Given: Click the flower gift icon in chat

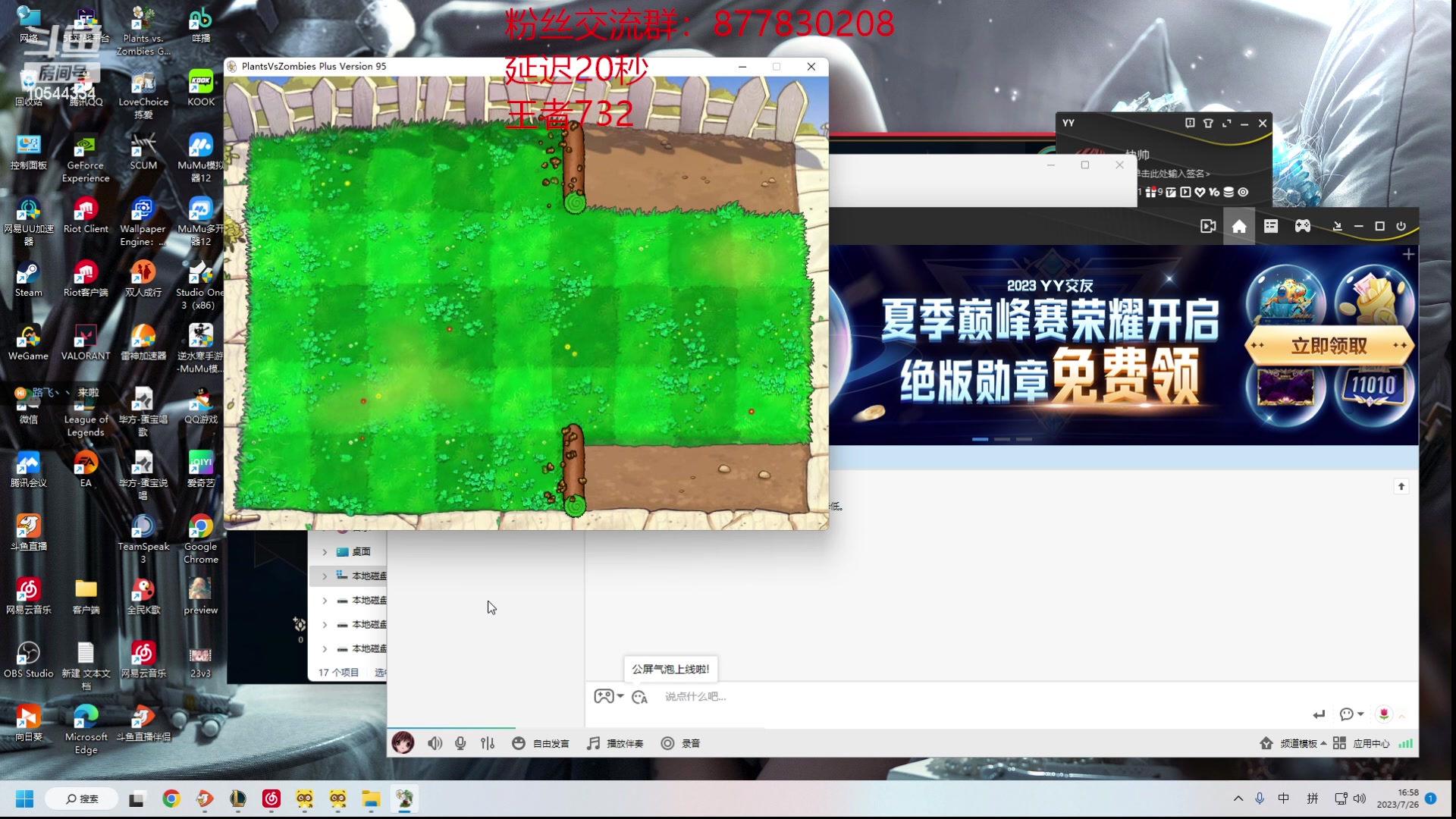Looking at the screenshot, I should (x=1384, y=714).
